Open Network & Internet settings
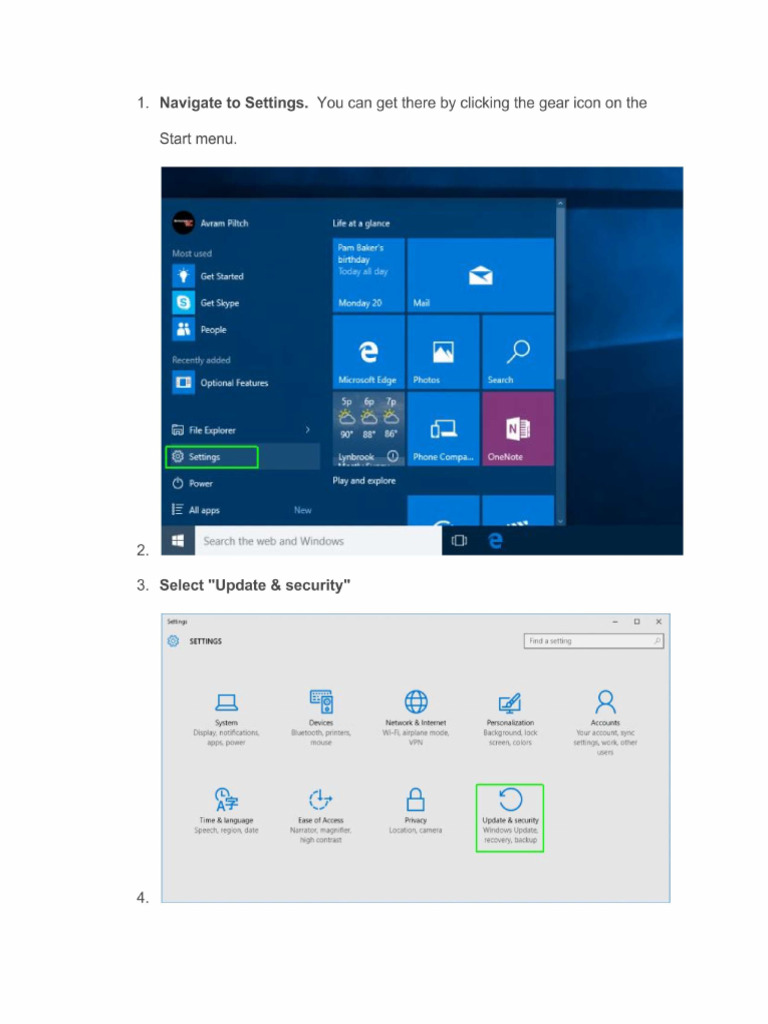Image resolution: width=768 pixels, height=1024 pixels. tap(415, 718)
